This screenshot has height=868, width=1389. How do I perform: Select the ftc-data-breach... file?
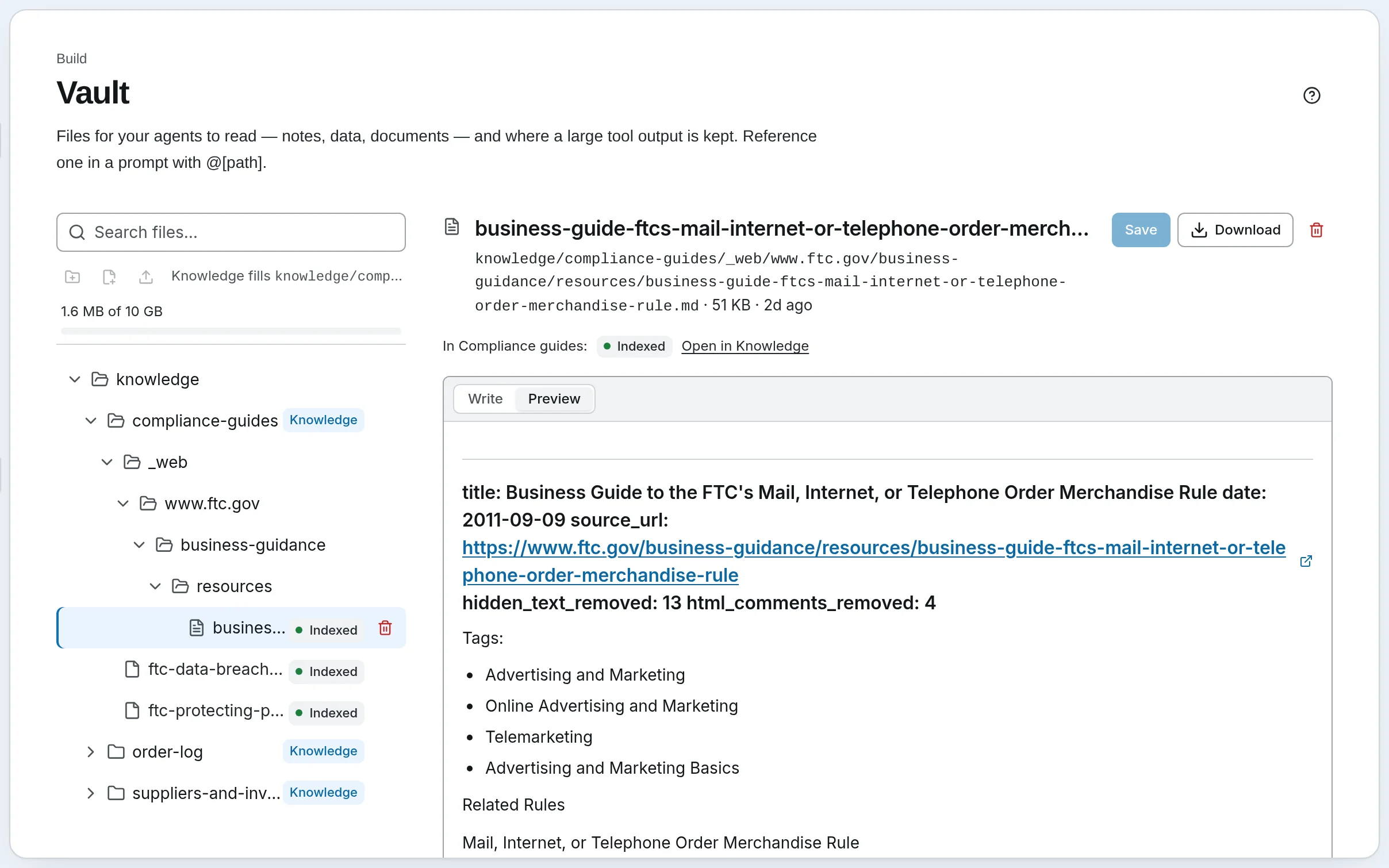coord(231,669)
